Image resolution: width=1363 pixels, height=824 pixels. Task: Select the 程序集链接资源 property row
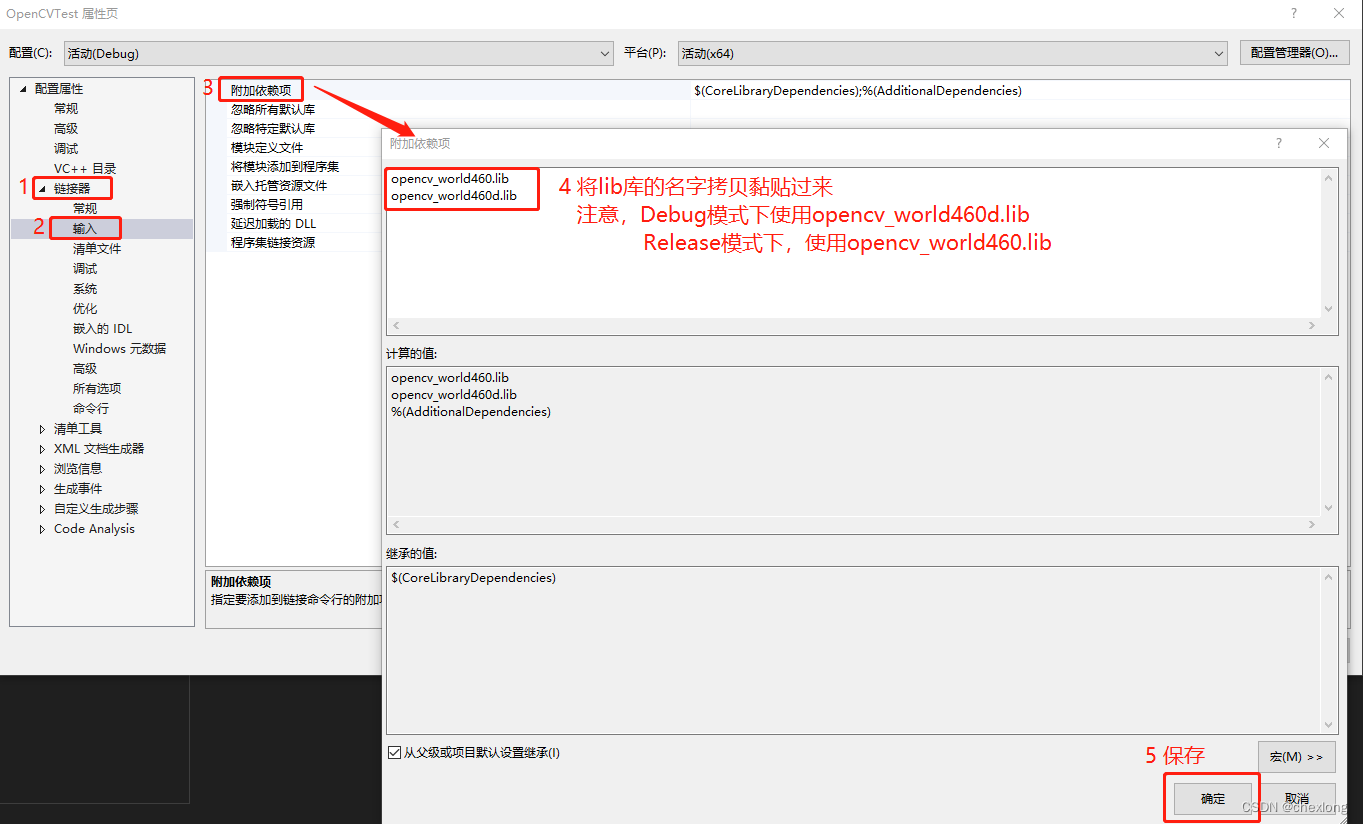pos(273,242)
